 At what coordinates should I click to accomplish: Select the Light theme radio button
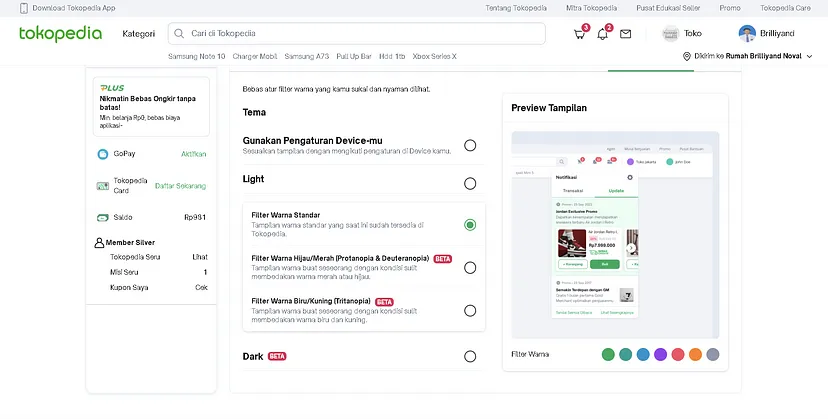pyautogui.click(x=470, y=183)
